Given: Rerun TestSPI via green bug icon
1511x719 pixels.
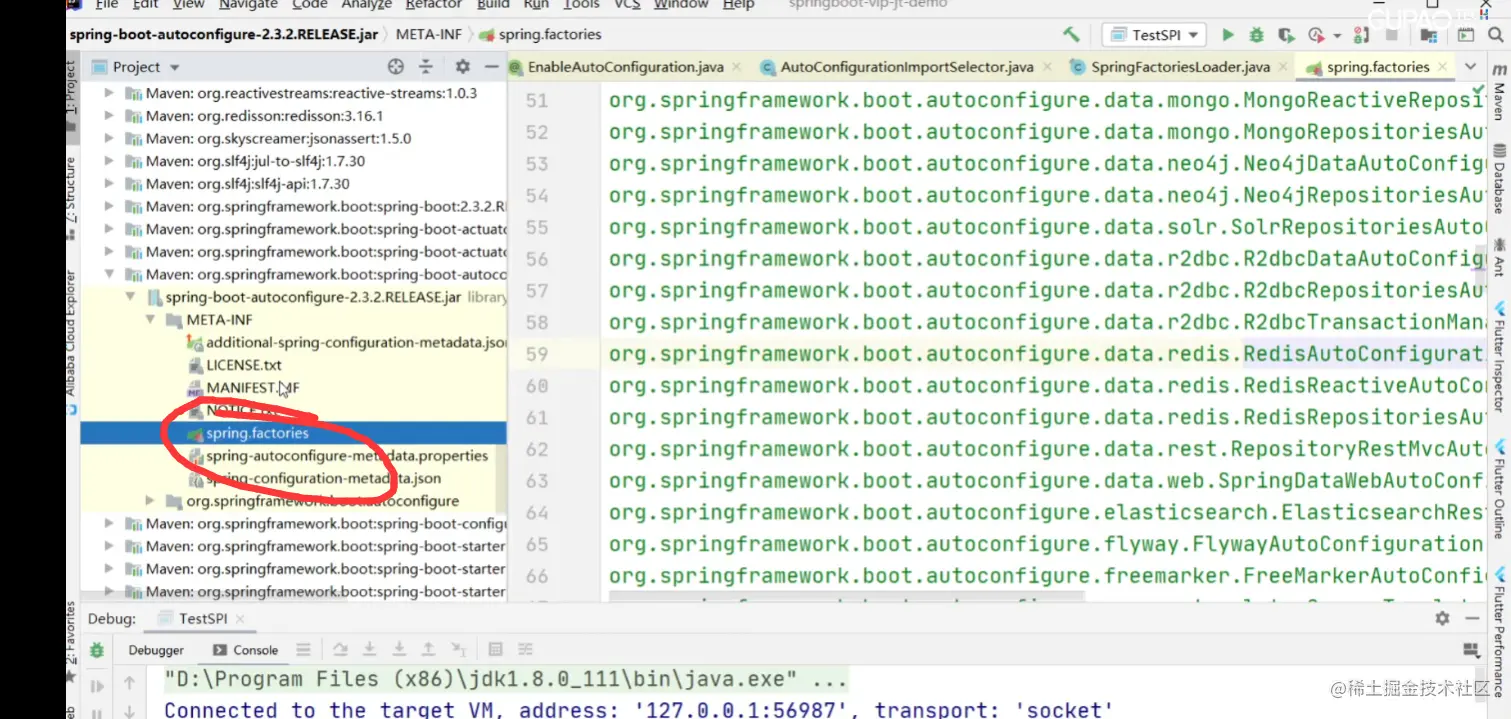Looking at the screenshot, I should pos(97,650).
